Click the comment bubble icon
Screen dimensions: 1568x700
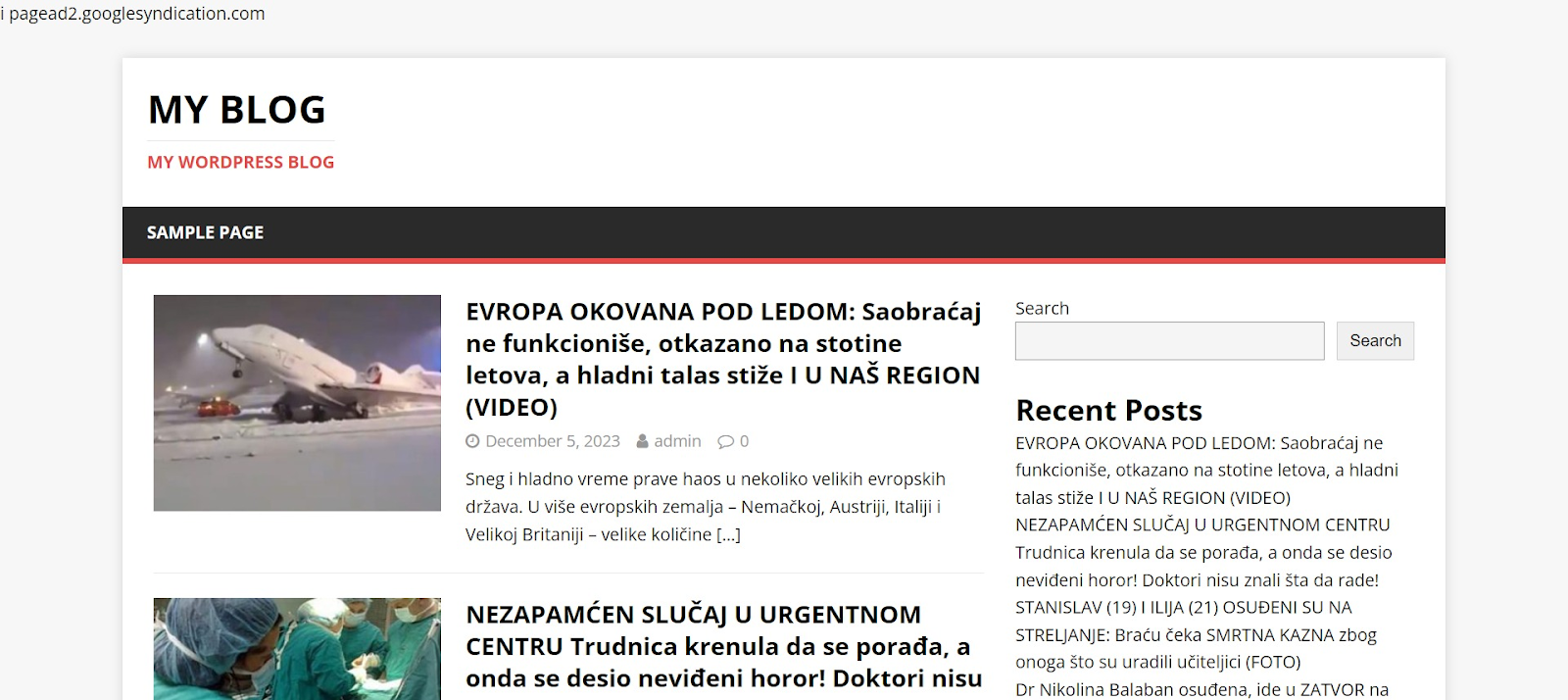[x=725, y=441]
